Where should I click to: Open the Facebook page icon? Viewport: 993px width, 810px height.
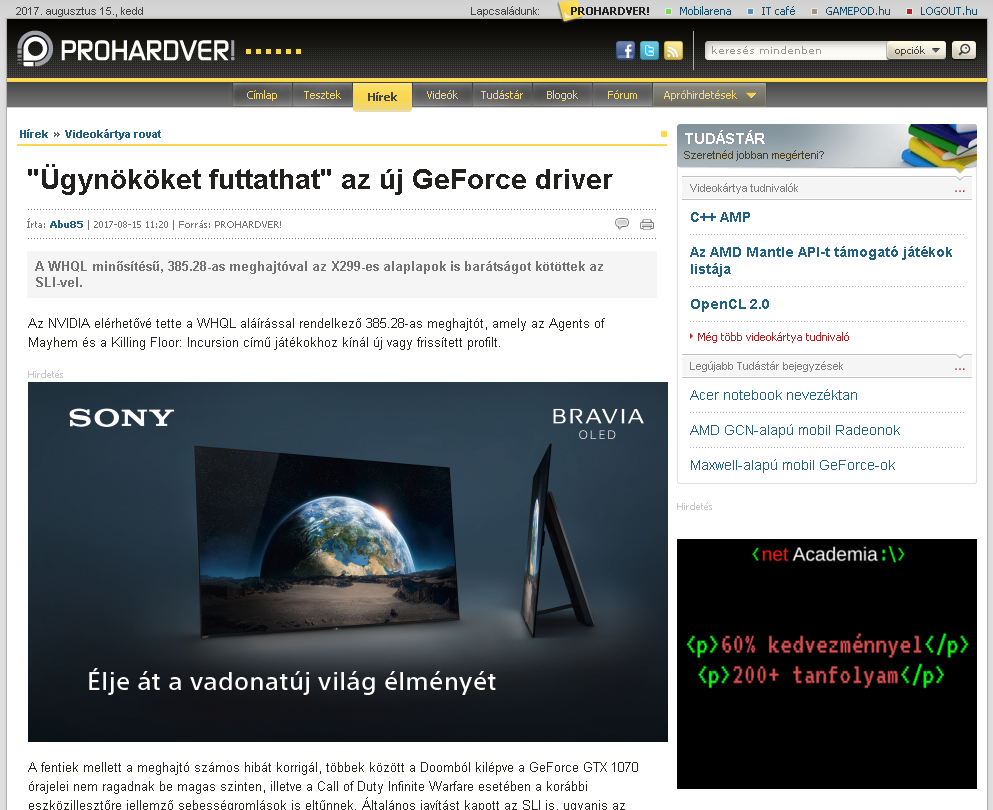point(625,50)
